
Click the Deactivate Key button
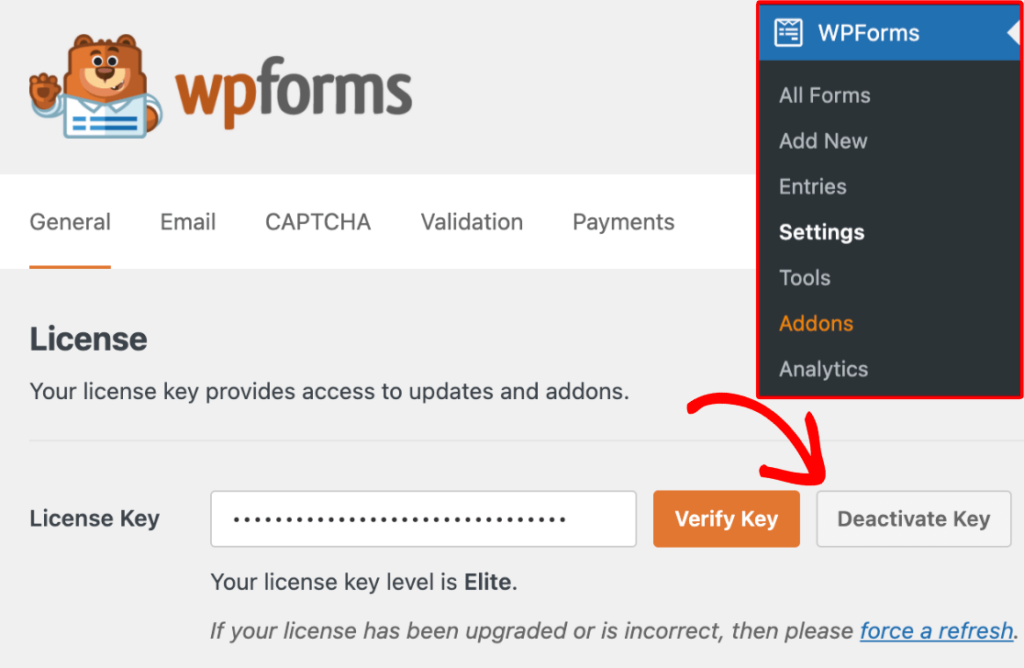tap(913, 519)
